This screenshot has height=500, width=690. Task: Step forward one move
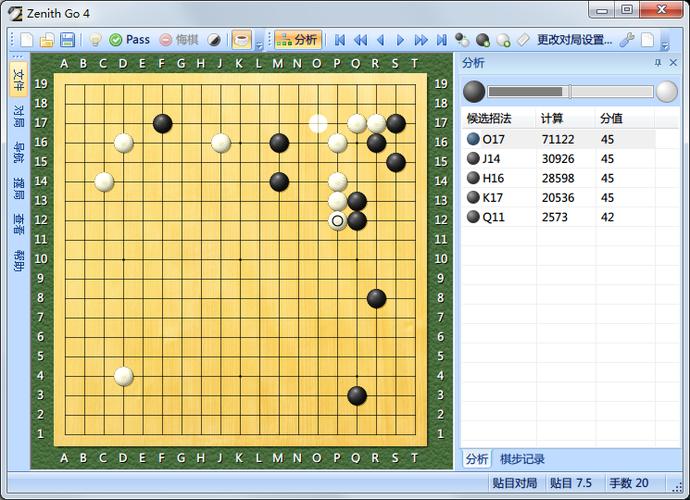(x=400, y=40)
